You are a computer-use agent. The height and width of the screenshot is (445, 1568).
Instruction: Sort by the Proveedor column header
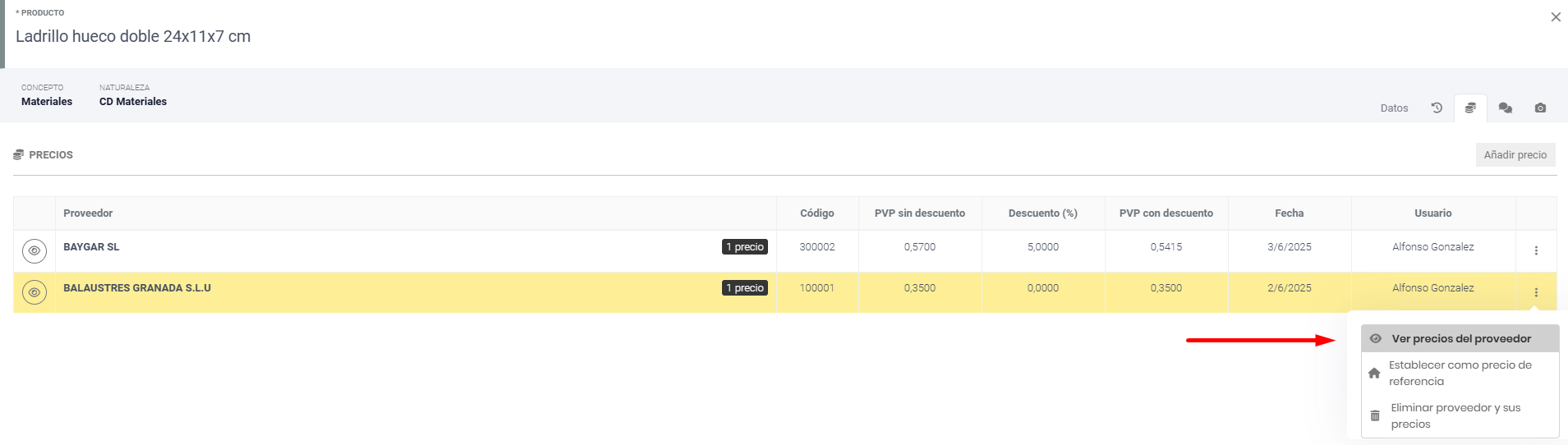click(88, 213)
